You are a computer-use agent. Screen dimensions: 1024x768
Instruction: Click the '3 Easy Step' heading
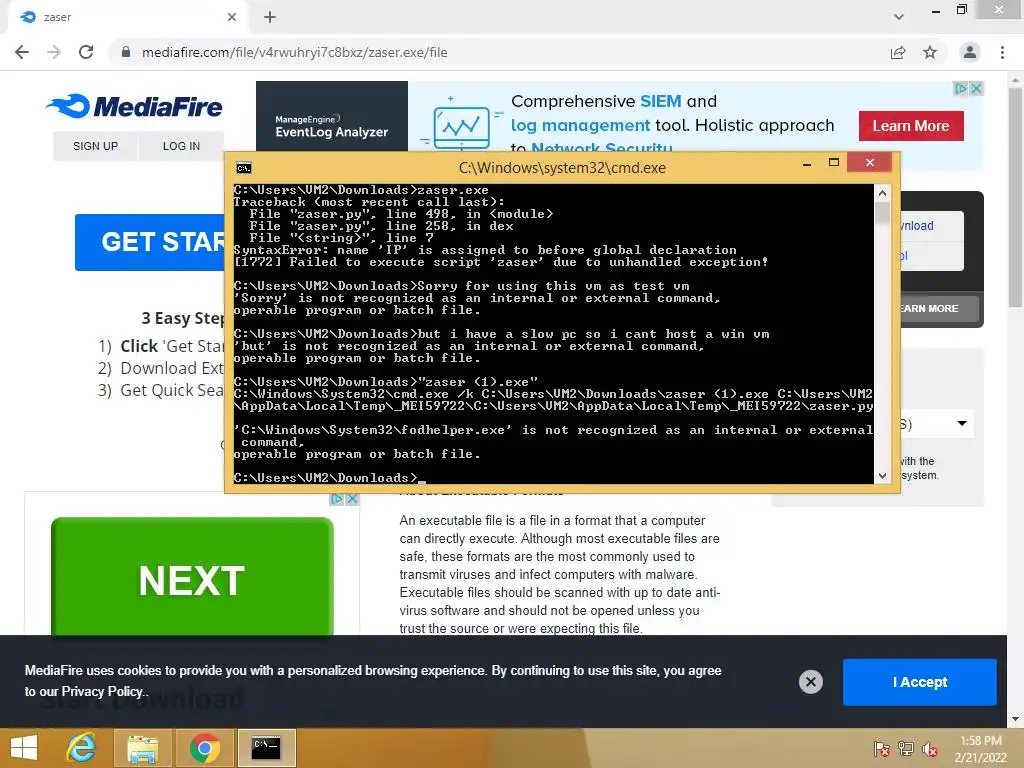[x=183, y=318]
